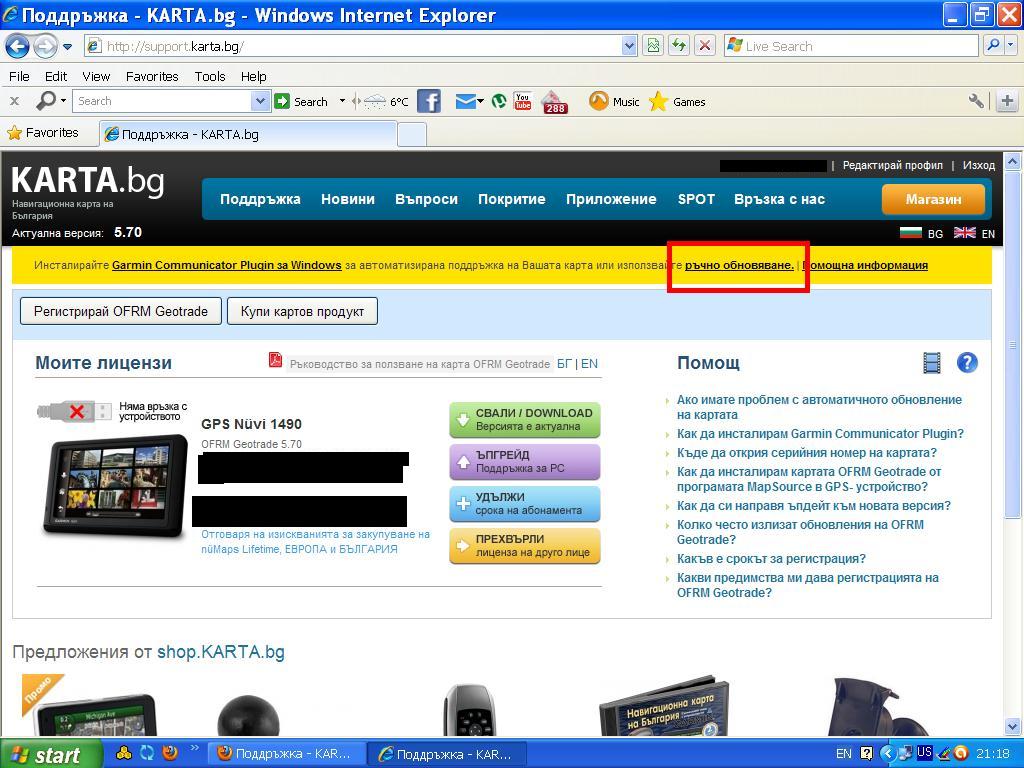Screen dimensions: 1024x768
Task: Click the Windows start button
Action: tap(51, 754)
